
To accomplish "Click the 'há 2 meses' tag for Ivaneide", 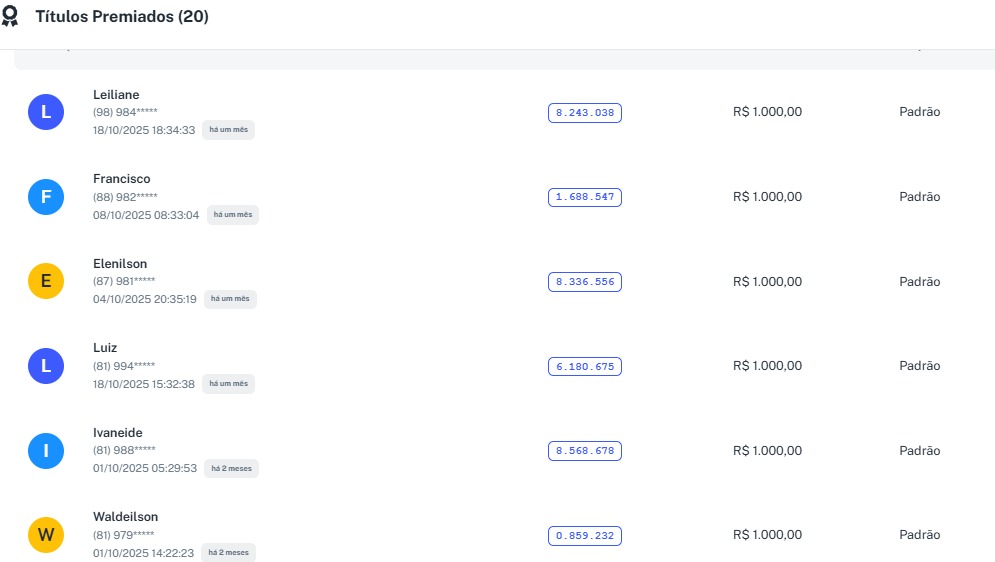I will pos(232,468).
